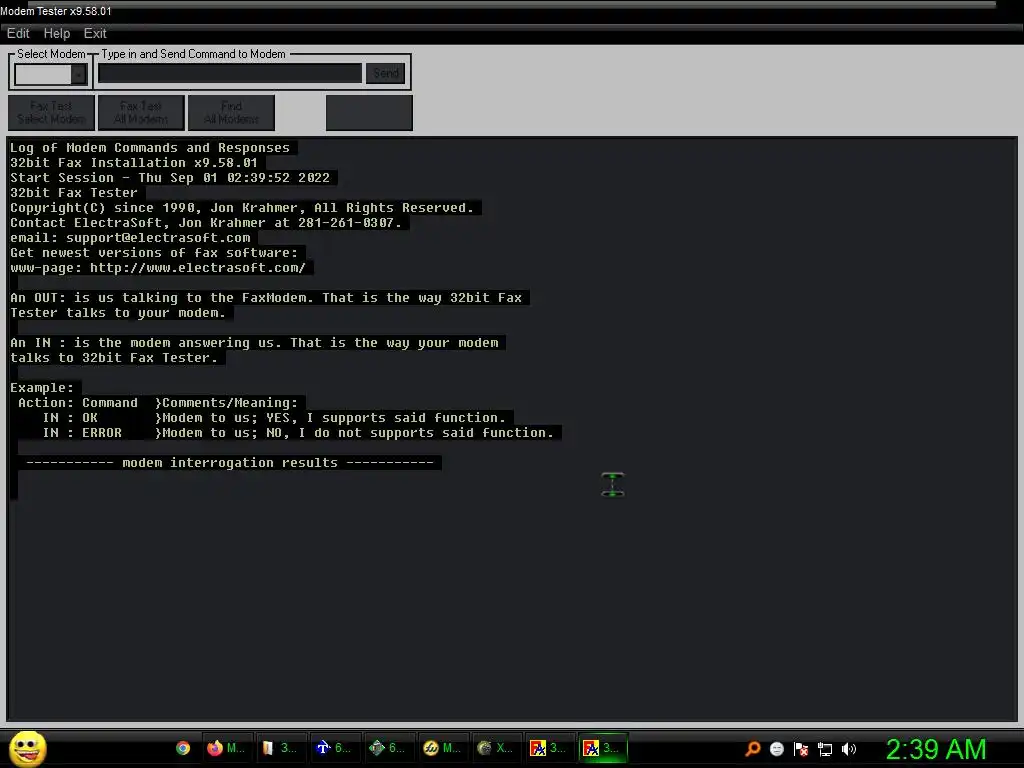Click the Copyright Jon Krahmer log line
Viewport: 1024px width, 768px height.
(x=242, y=208)
